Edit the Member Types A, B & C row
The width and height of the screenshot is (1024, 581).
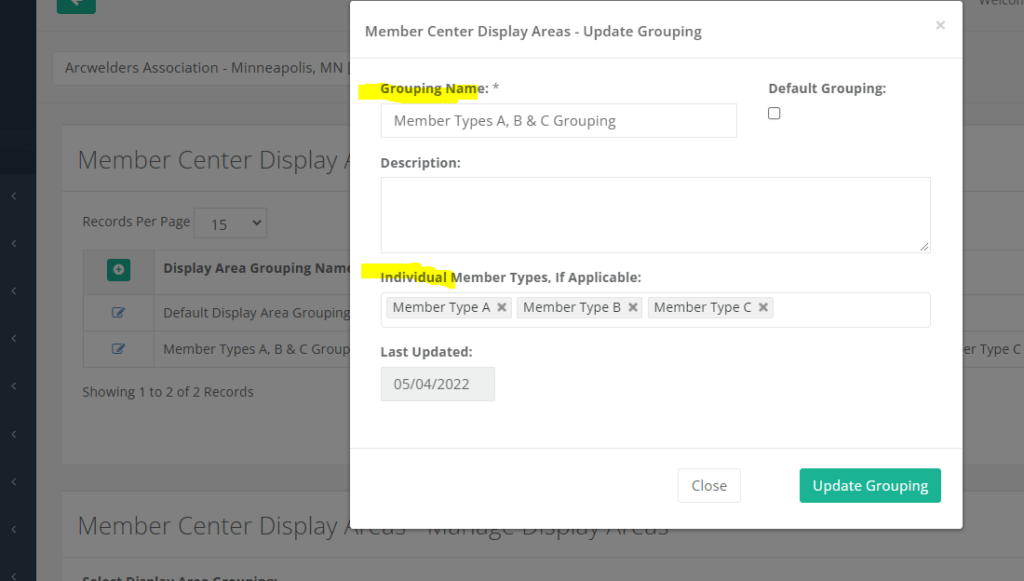pos(119,349)
